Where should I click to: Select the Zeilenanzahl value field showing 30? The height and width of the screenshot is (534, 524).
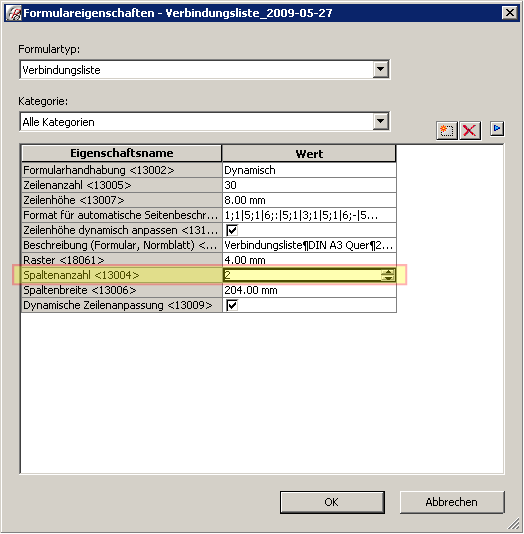tap(309, 185)
